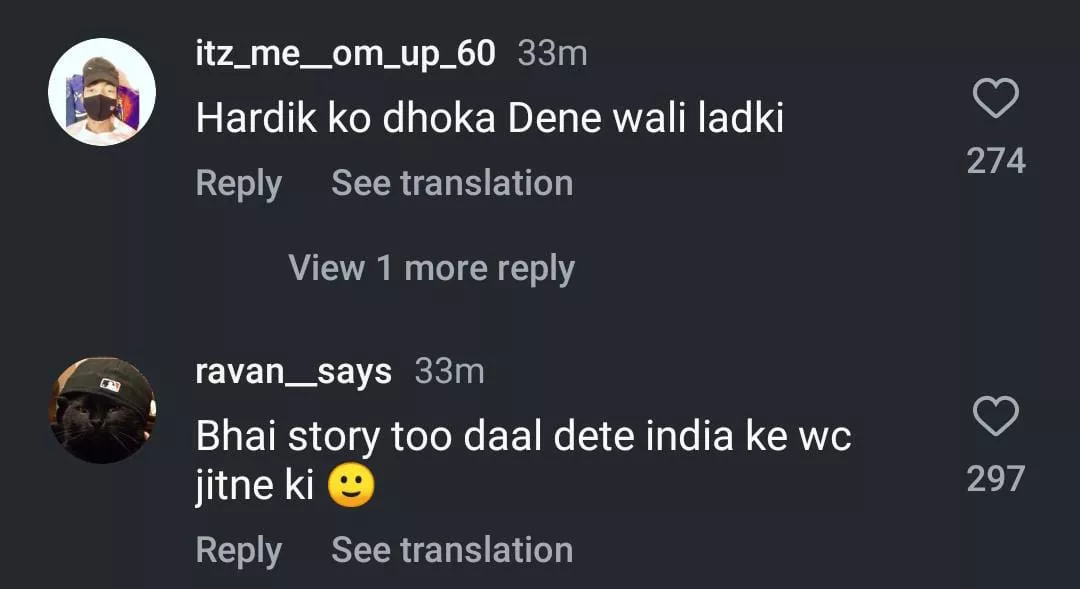See translation of the 'Bhai story' comment
The height and width of the screenshot is (589, 1080).
(x=452, y=549)
